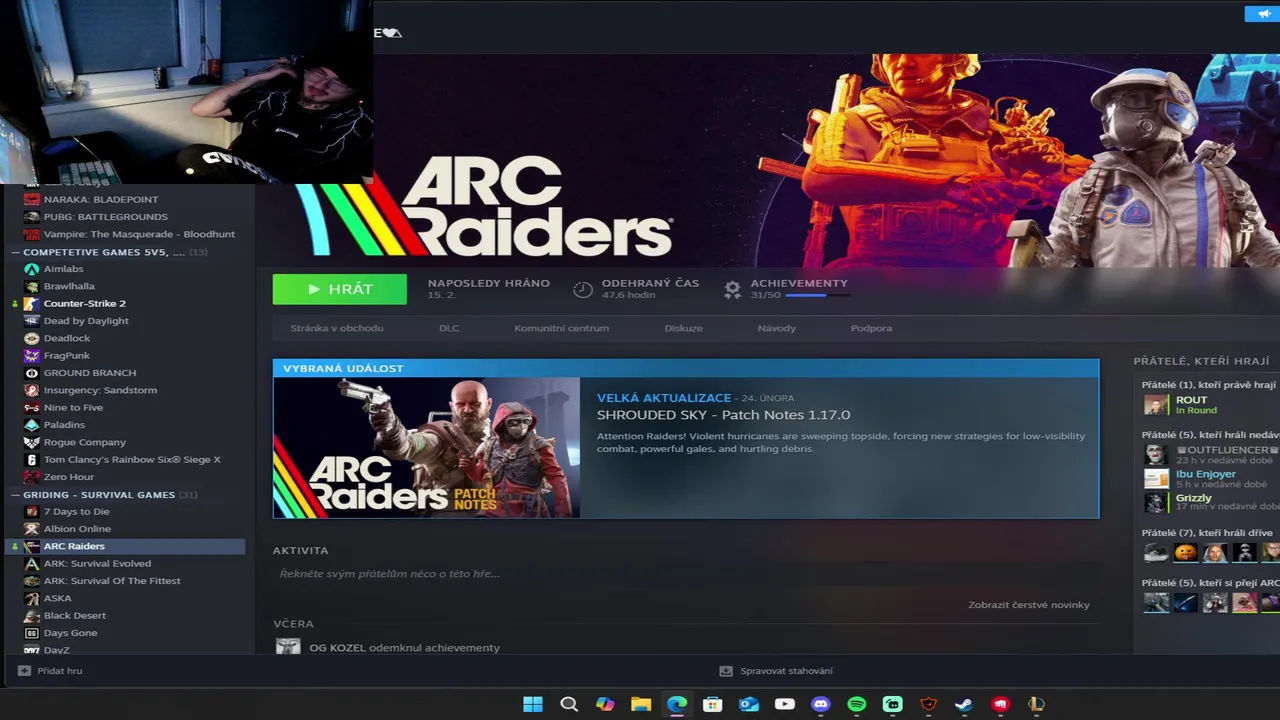Viewport: 1280px width, 720px height.
Task: Open the Podpora tab
Action: tap(871, 328)
